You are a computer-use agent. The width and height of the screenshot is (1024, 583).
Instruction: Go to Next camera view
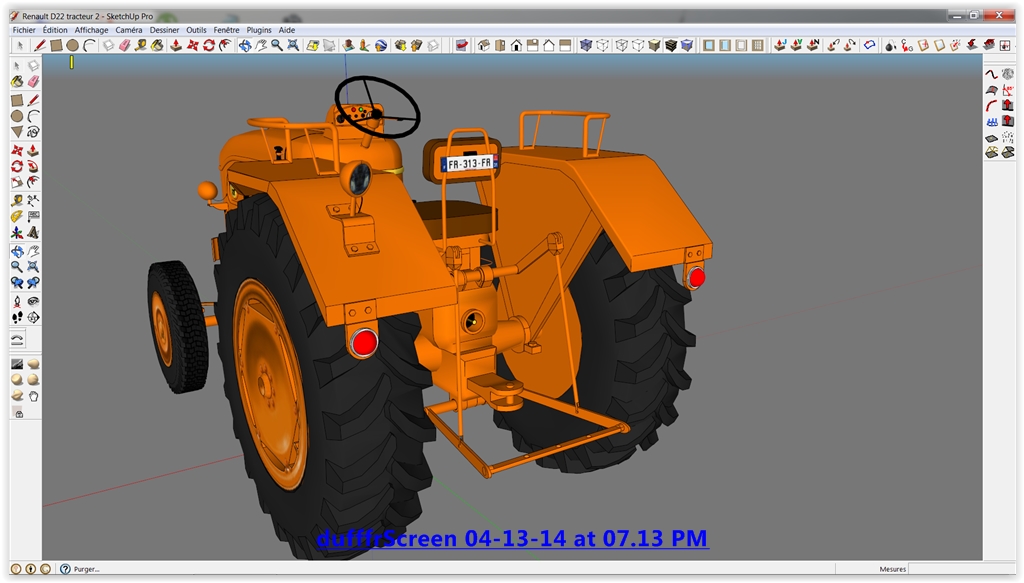[33, 283]
